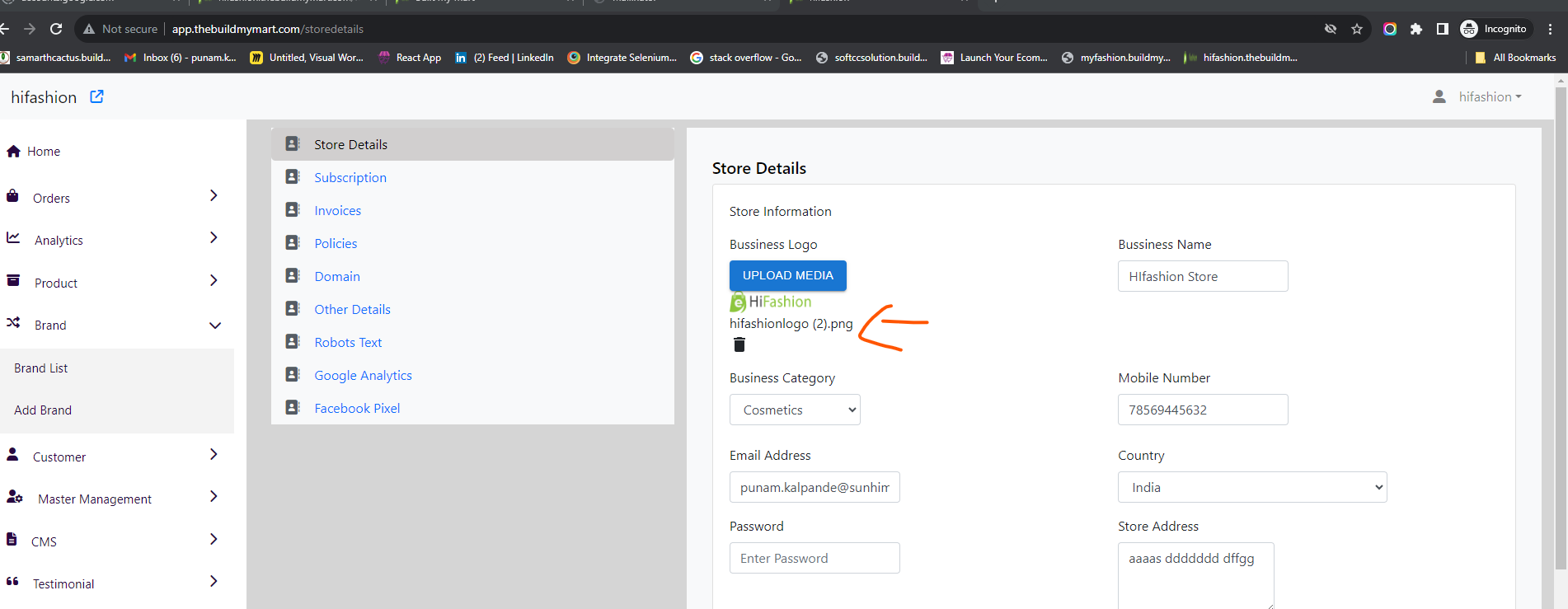Open Google Analytics settings
Viewport: 1568px width, 609px height.
pyautogui.click(x=363, y=375)
